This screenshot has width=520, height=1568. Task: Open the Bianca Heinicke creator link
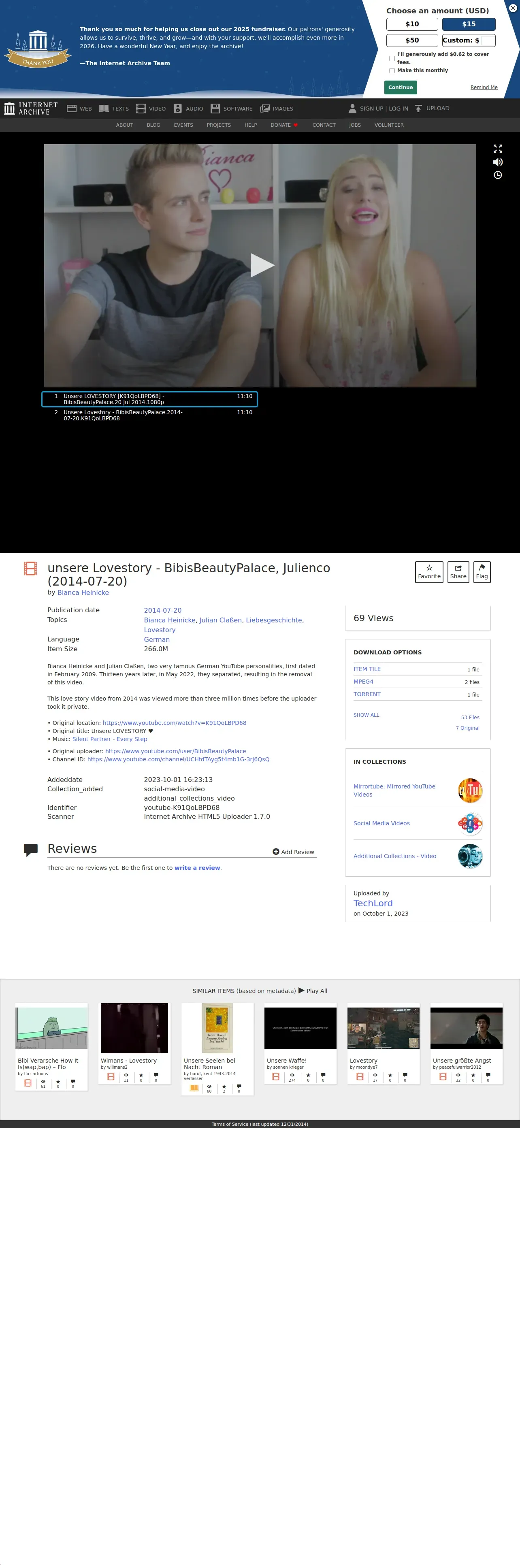(x=83, y=592)
